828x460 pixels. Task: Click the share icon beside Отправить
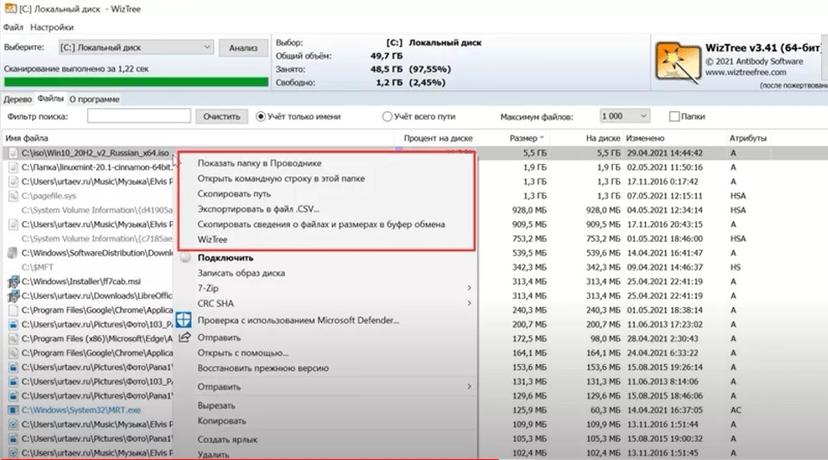coord(184,337)
